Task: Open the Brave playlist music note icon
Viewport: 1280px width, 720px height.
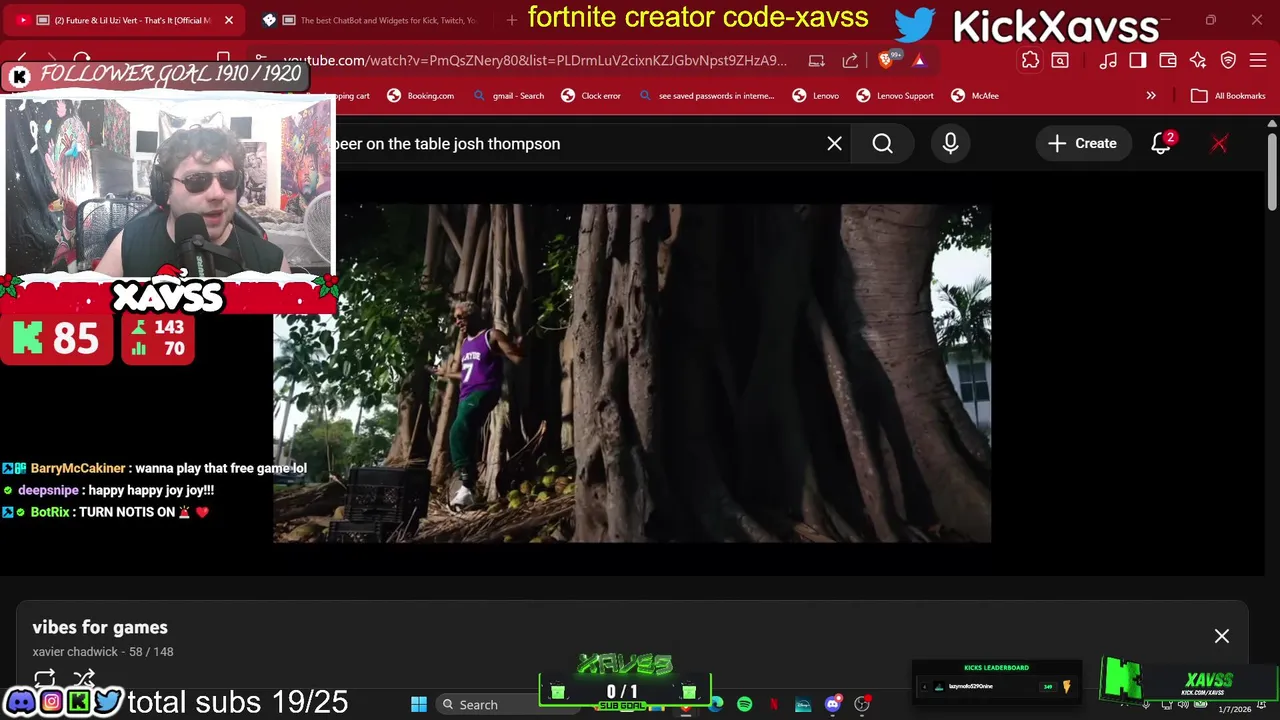Action: [x=1108, y=61]
